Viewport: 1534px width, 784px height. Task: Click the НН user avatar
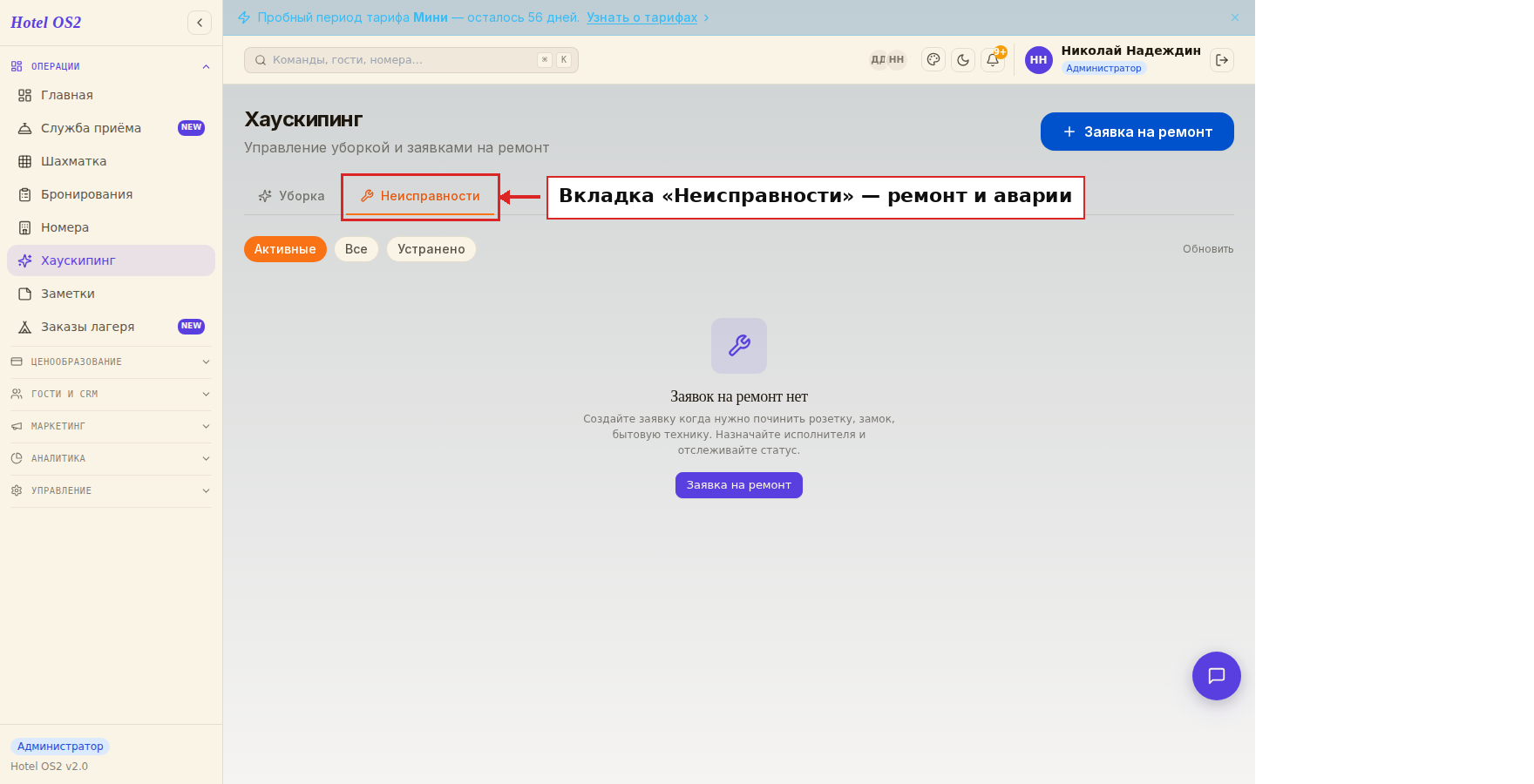coord(1039,60)
